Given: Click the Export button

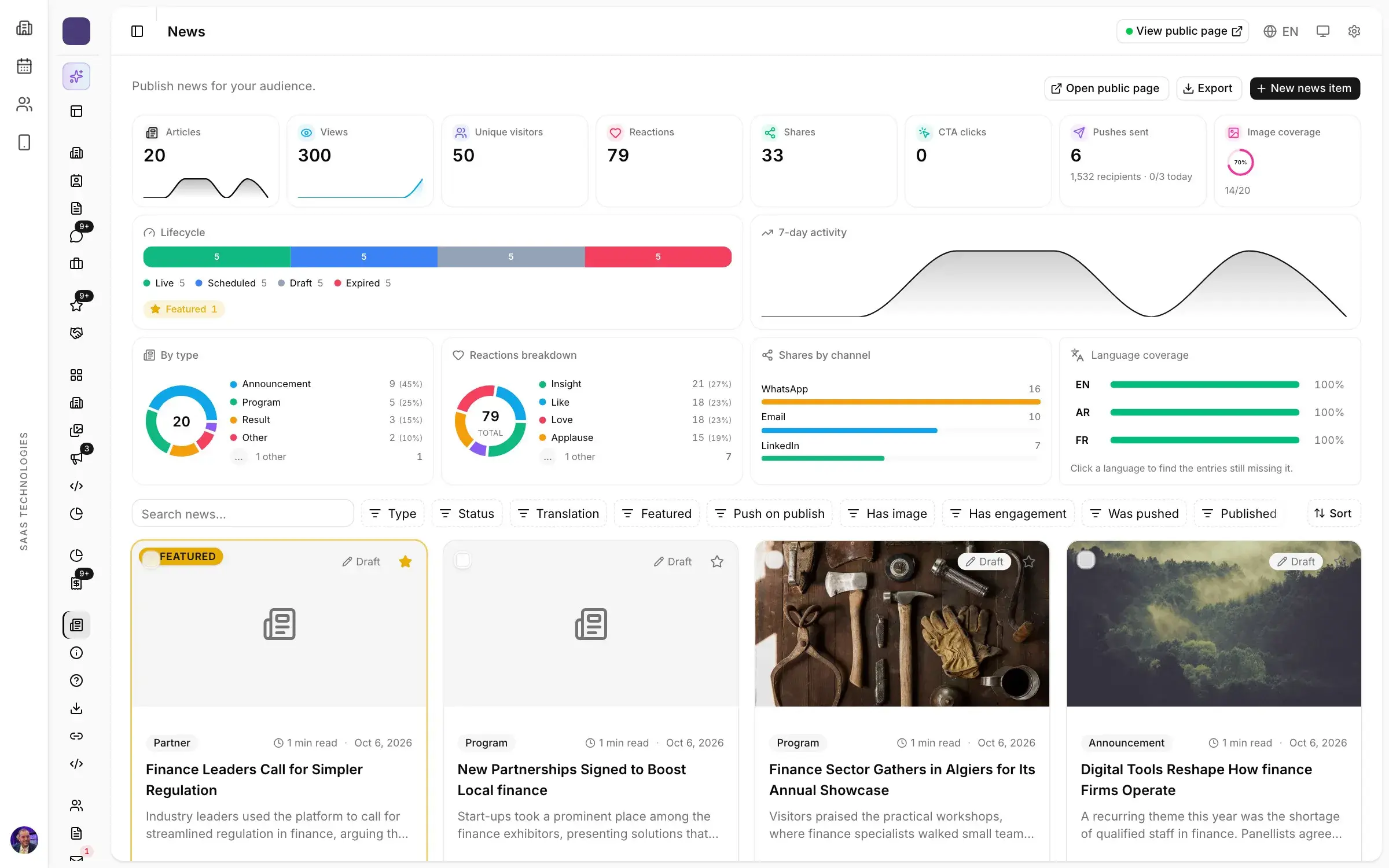Looking at the screenshot, I should pyautogui.click(x=1208, y=88).
